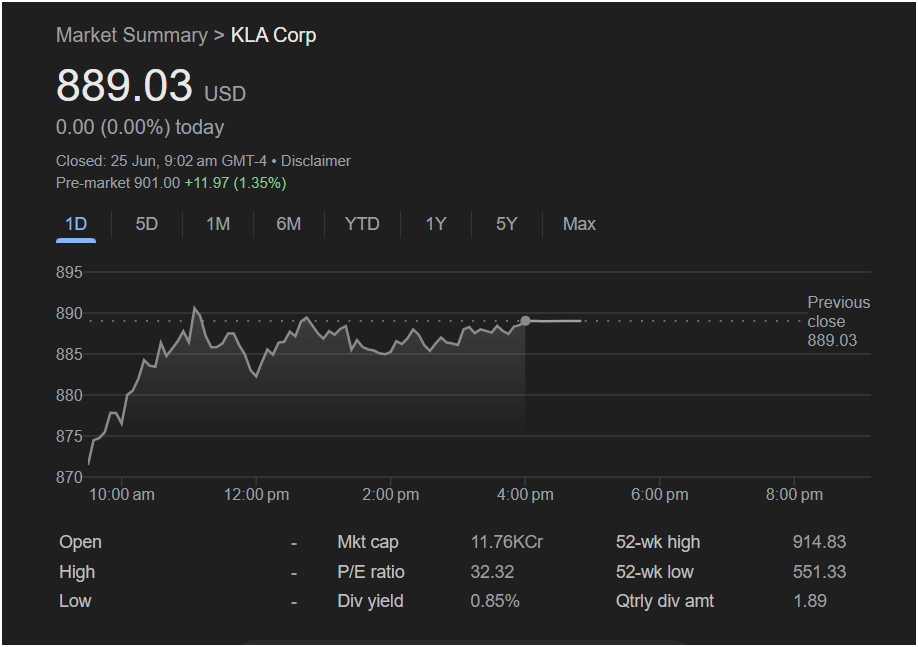The height and width of the screenshot is (647, 918).
Task: Click the 10:00 am axis label
Action: pos(122,495)
